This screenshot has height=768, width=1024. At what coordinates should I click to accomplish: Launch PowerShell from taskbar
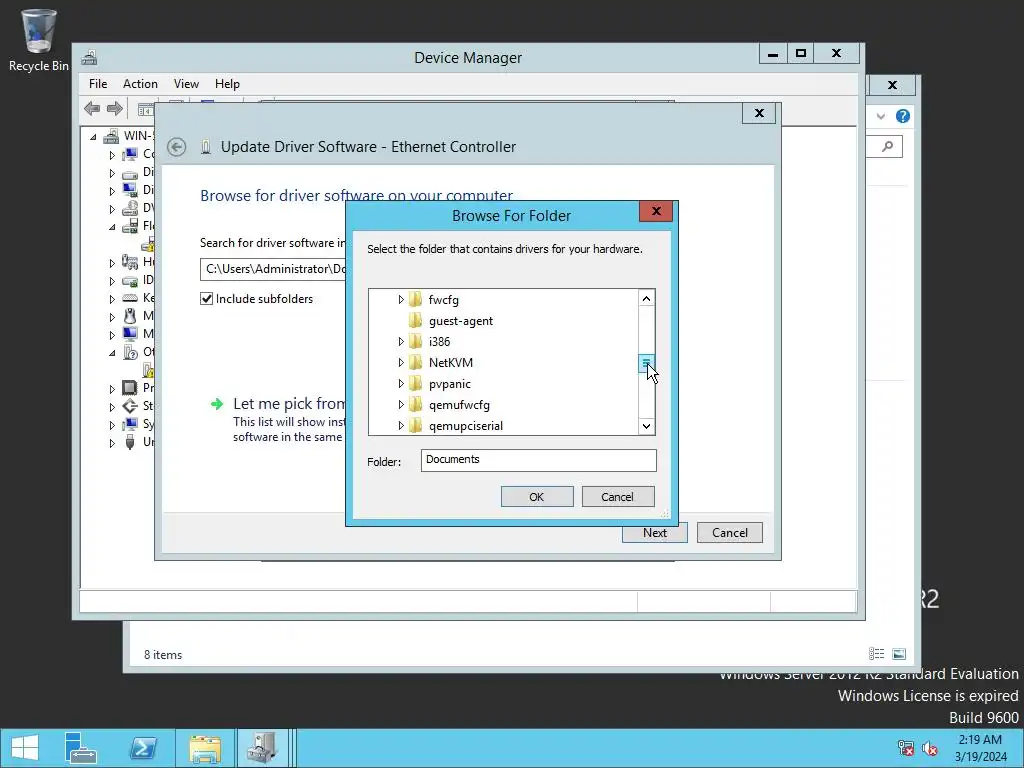pyautogui.click(x=143, y=748)
